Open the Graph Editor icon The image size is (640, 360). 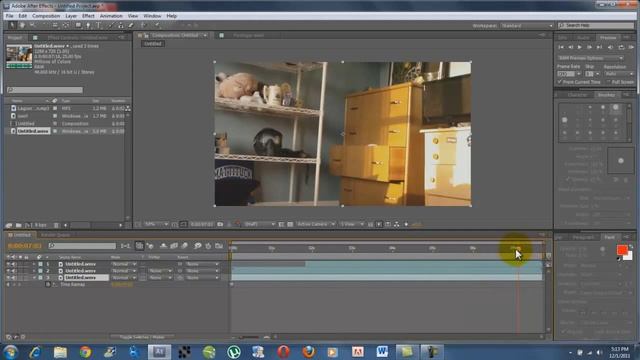click(219, 246)
